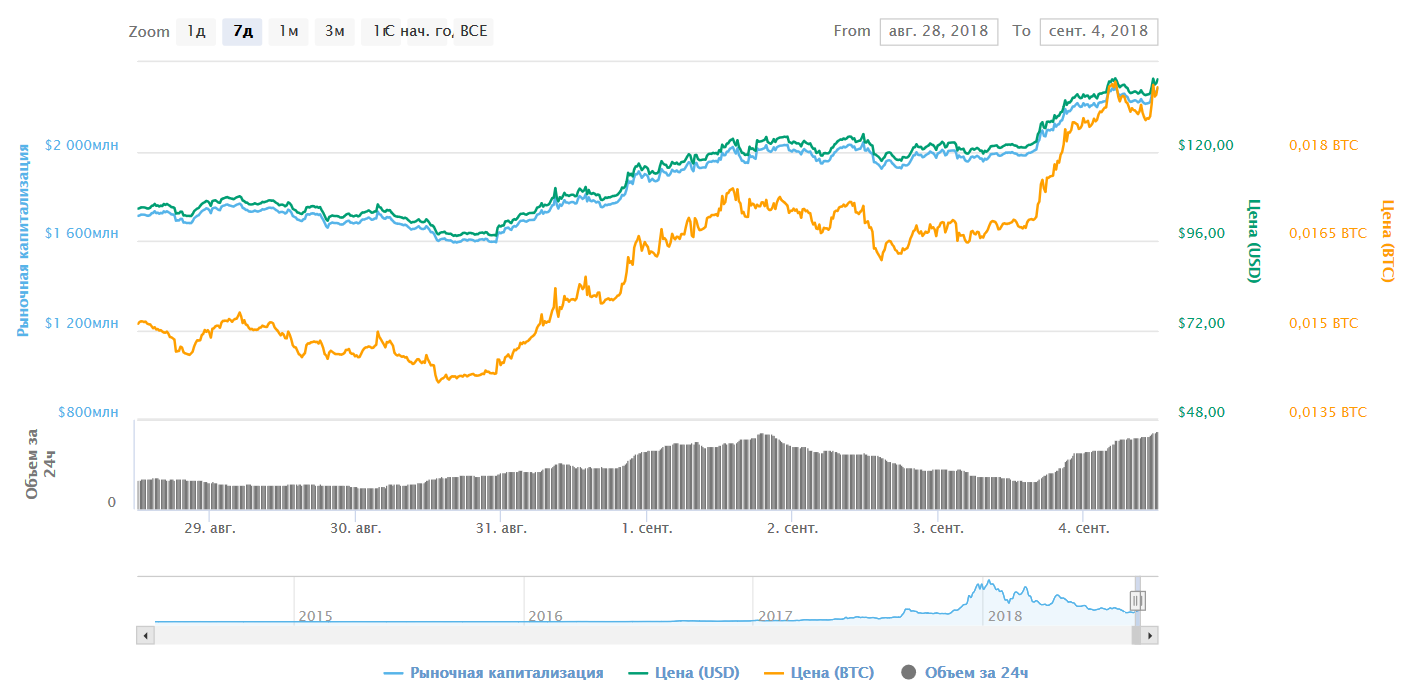Hide the Цена (USD) series via legend text

pyautogui.click(x=696, y=673)
